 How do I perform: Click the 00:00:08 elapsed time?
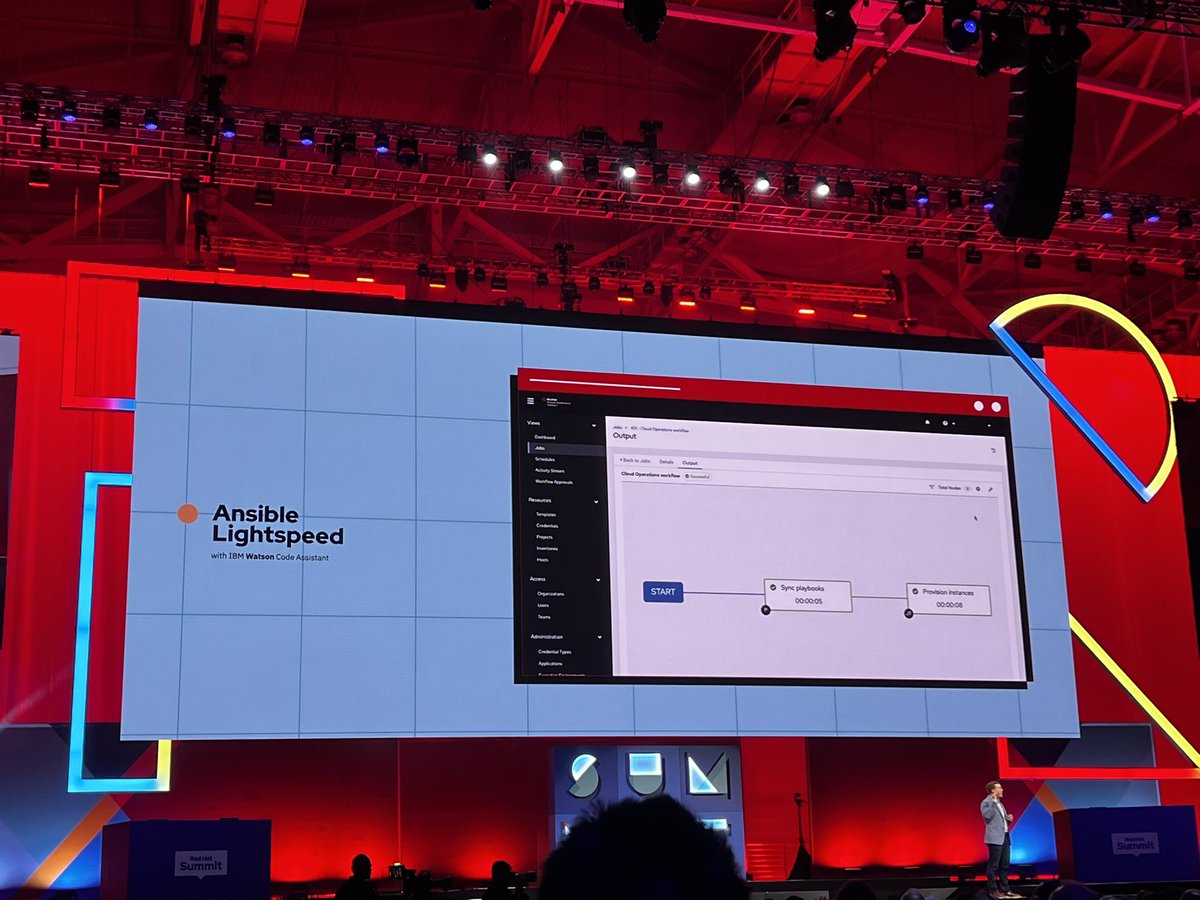point(950,605)
